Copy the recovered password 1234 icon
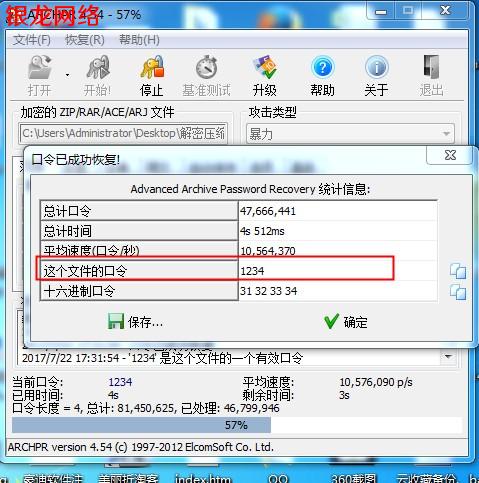Viewport: 479px width, 483px height. point(458,271)
